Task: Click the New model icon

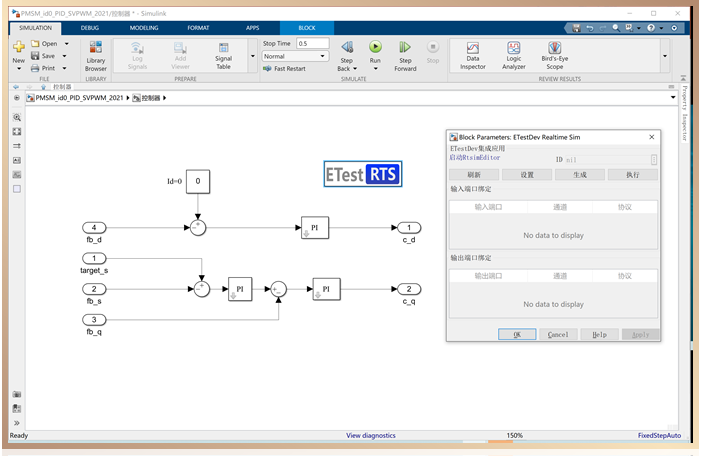Action: point(19,46)
